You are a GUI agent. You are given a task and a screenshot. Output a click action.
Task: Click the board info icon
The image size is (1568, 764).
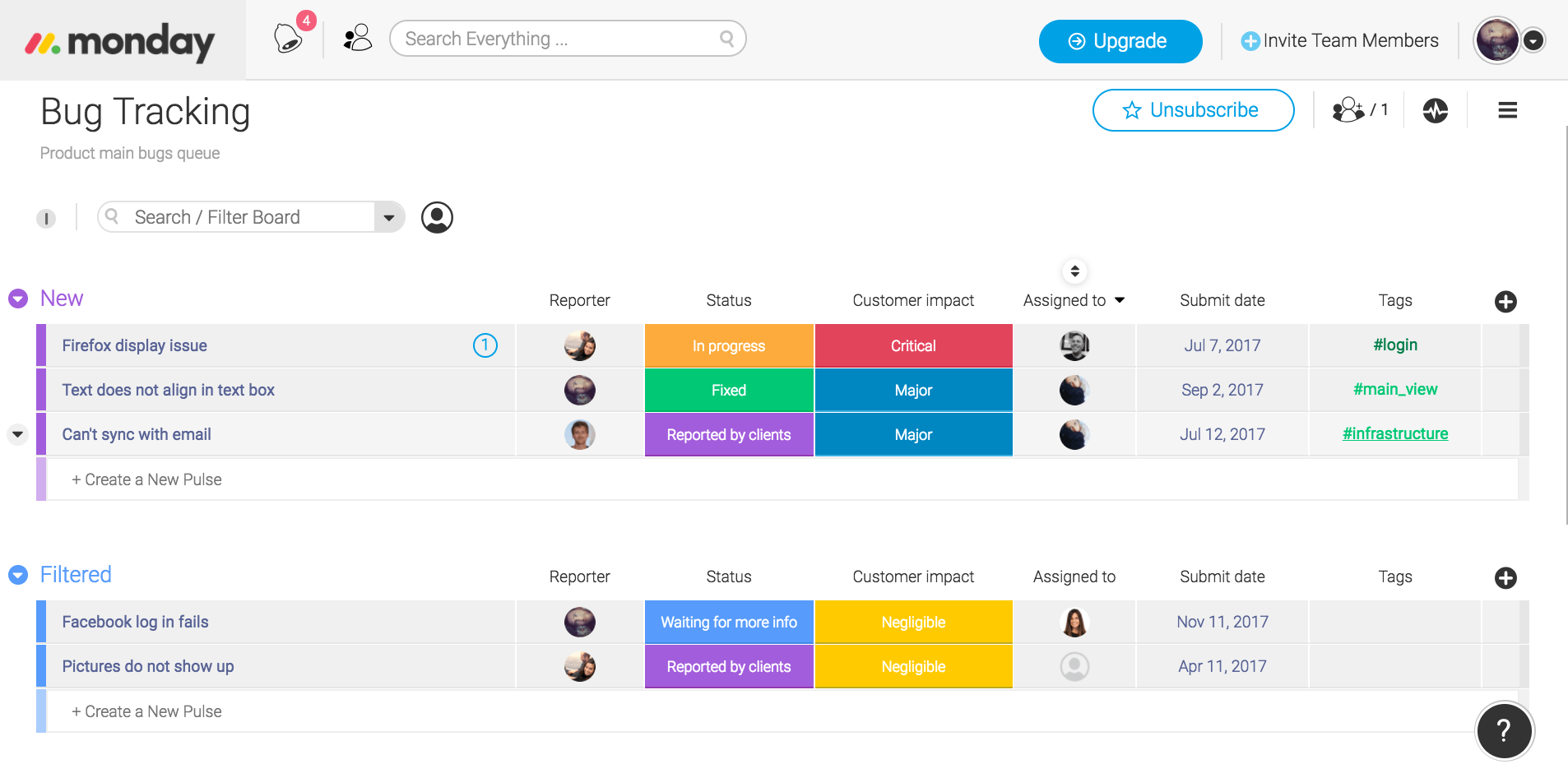46,218
